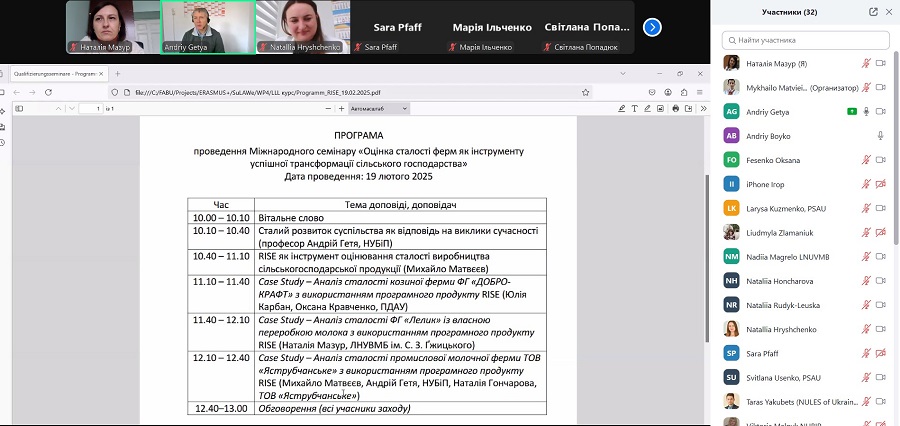Screen dimensions: 900x426
Task: Toggle Andriy Boyko's microphone icon
Action: [881, 135]
